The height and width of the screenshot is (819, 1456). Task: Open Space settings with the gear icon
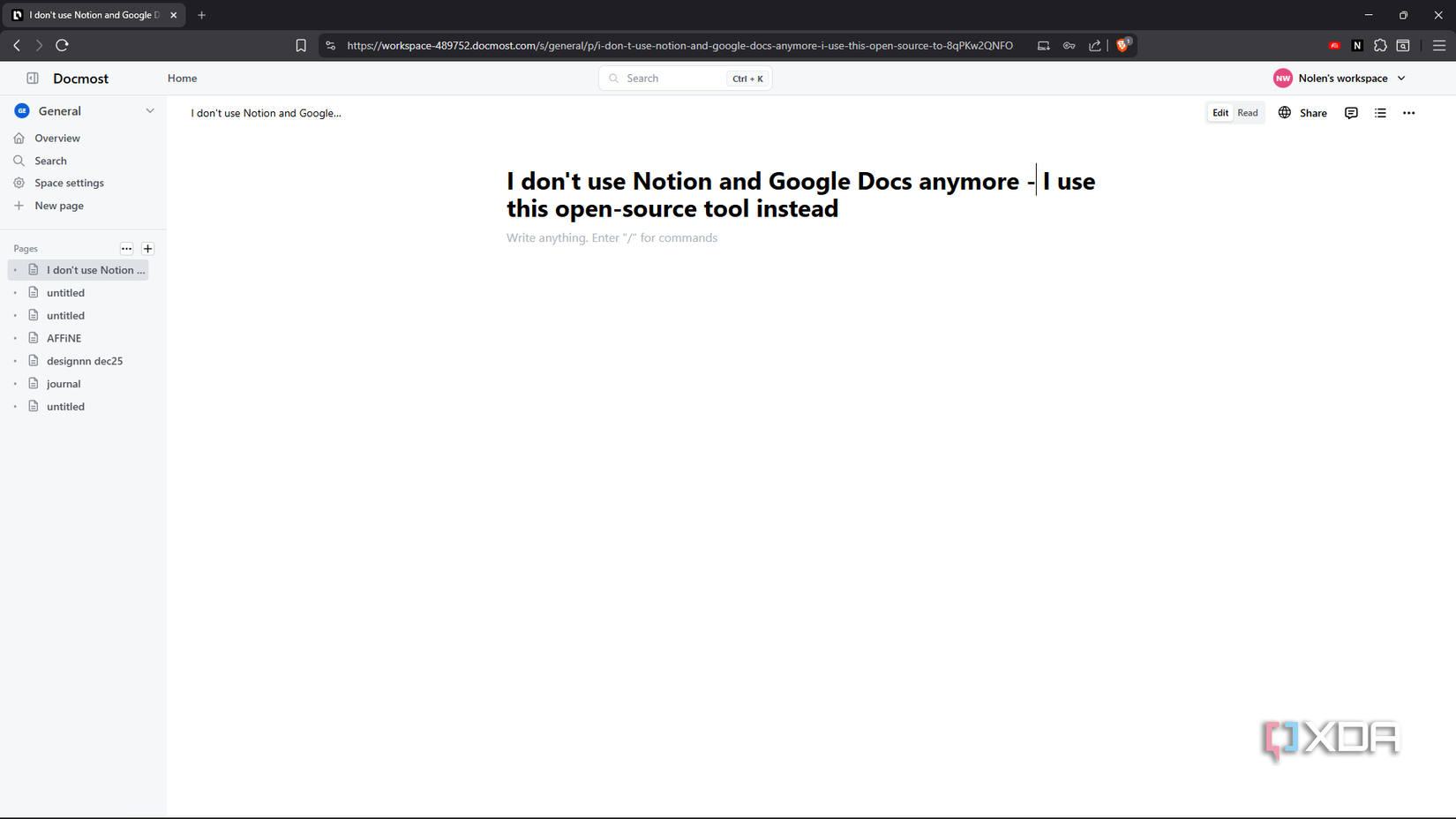[69, 183]
